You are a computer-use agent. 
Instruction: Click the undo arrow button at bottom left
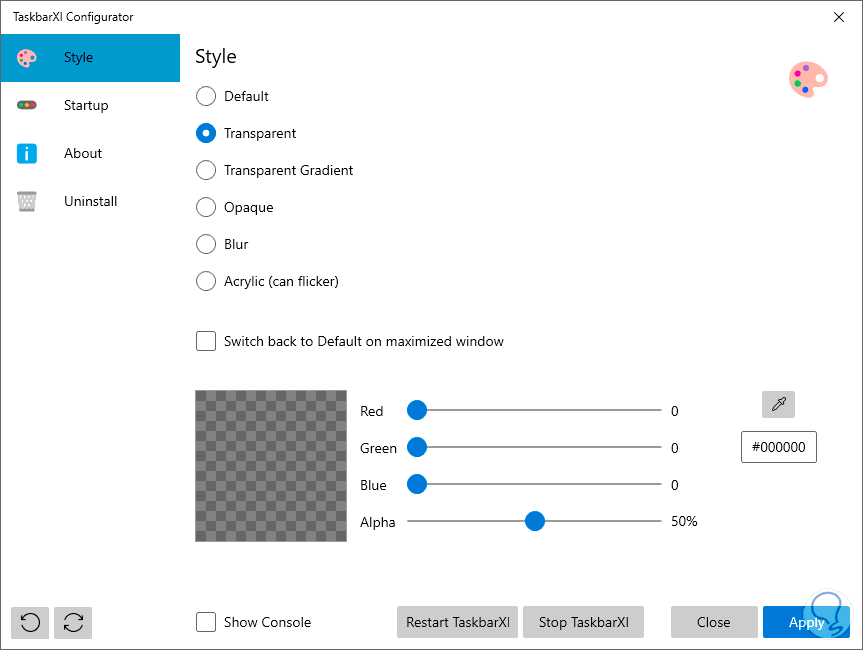[30, 622]
